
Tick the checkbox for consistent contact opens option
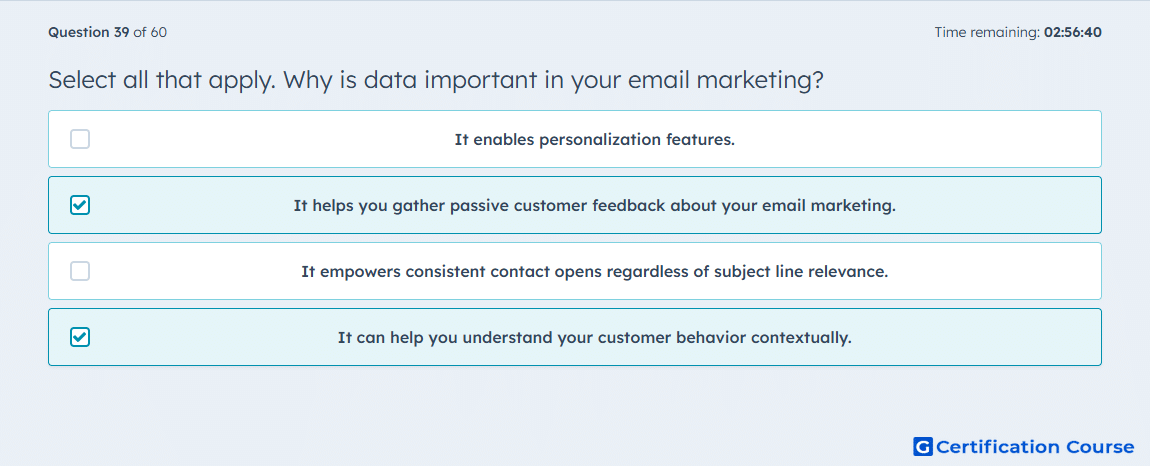80,271
